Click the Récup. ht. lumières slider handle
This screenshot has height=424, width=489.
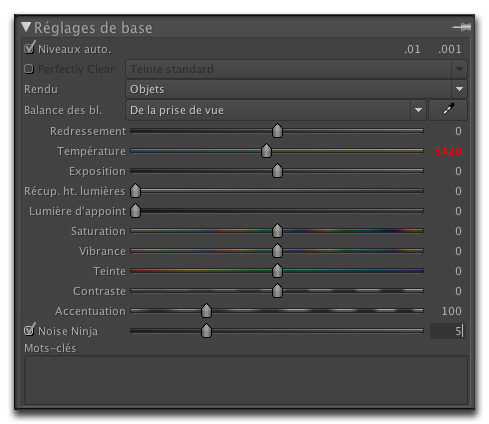tap(135, 191)
